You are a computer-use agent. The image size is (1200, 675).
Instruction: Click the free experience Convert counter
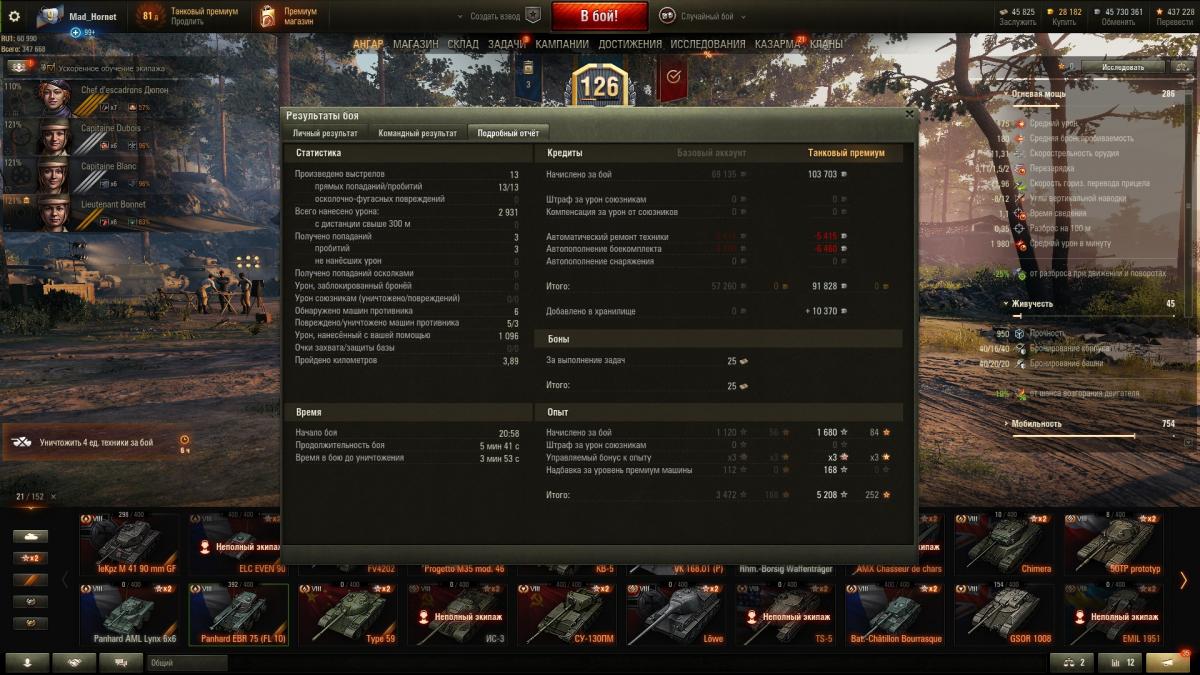(1174, 16)
